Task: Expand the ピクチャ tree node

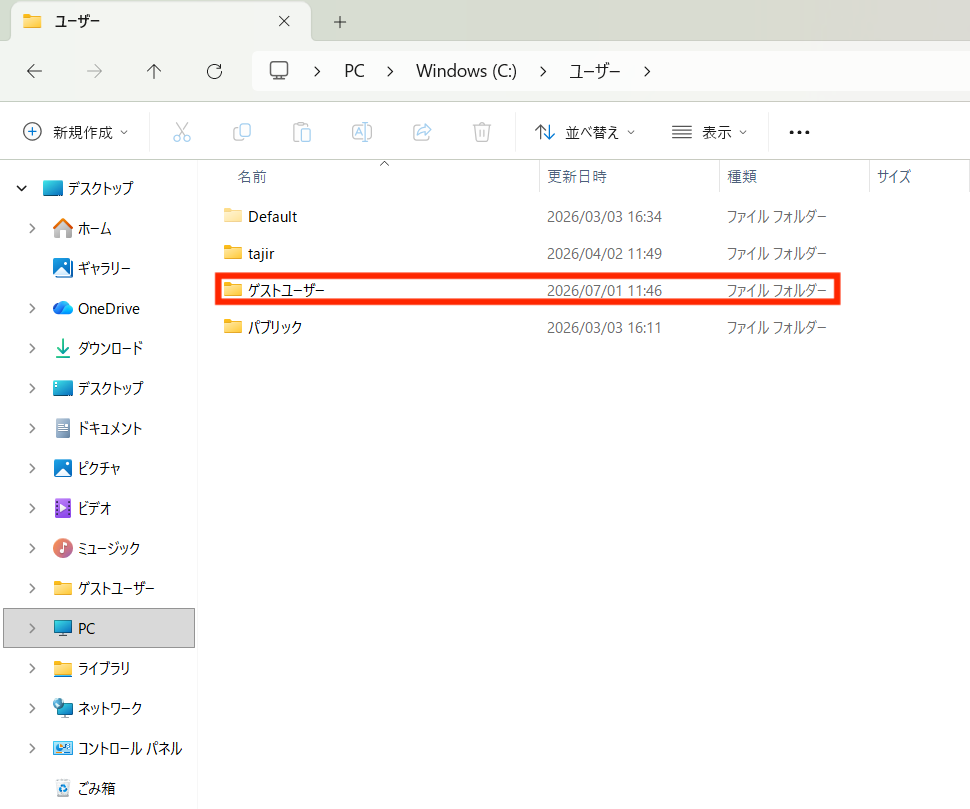Action: (x=32, y=468)
